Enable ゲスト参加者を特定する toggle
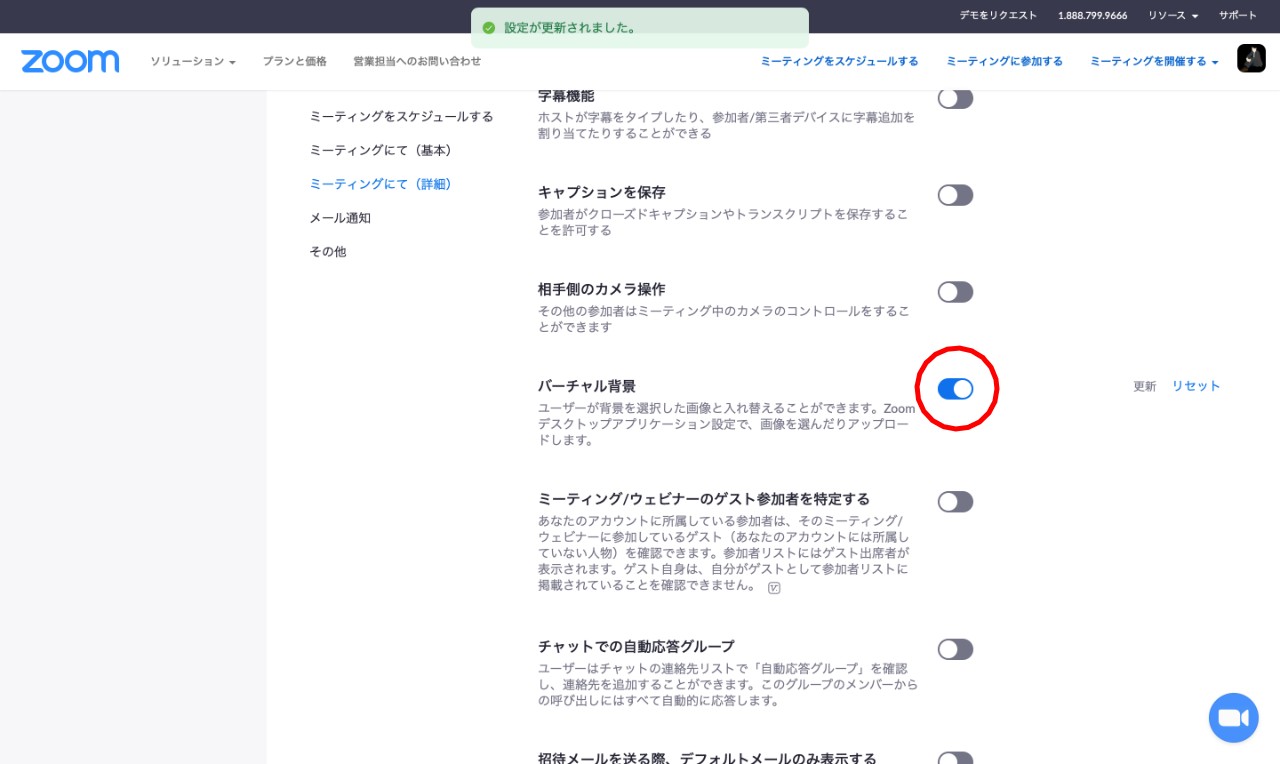This screenshot has width=1280, height=764. click(x=955, y=502)
